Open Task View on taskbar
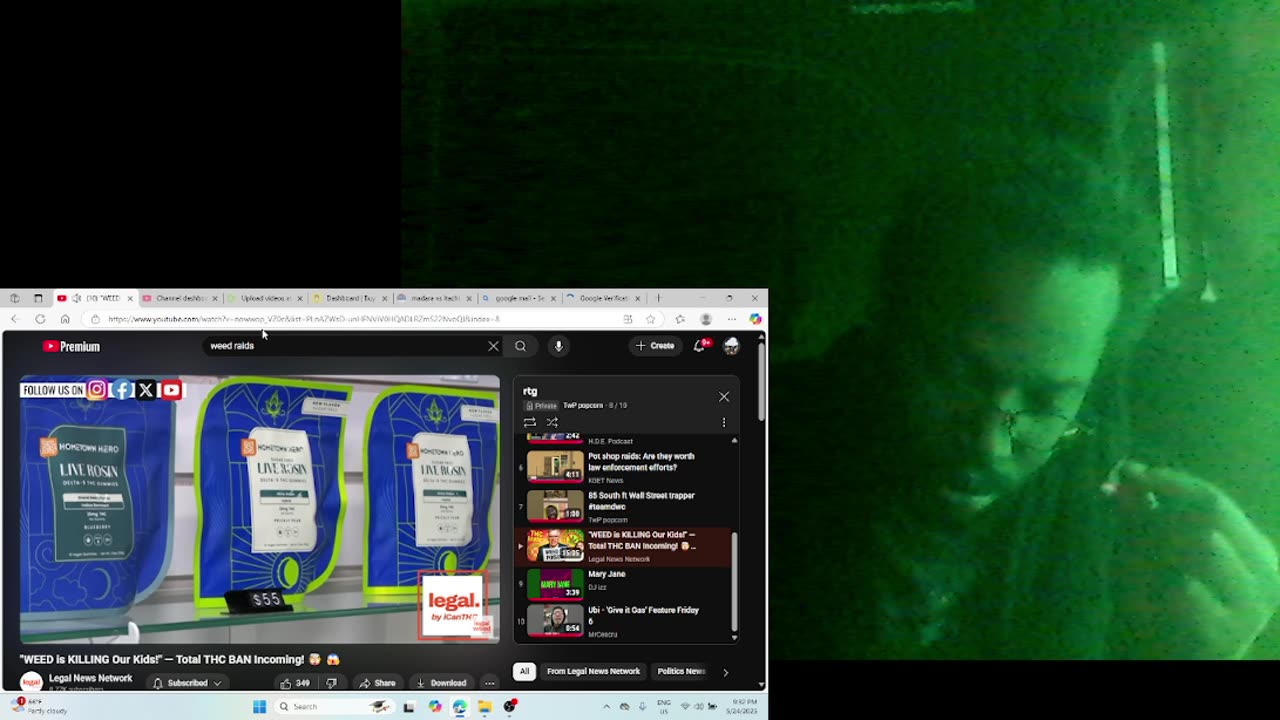Viewport: 1280px width, 720px height. coord(408,707)
